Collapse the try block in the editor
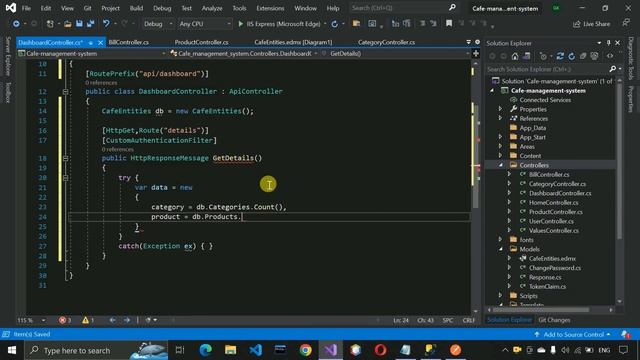640x360 pixels. click(x=65, y=178)
